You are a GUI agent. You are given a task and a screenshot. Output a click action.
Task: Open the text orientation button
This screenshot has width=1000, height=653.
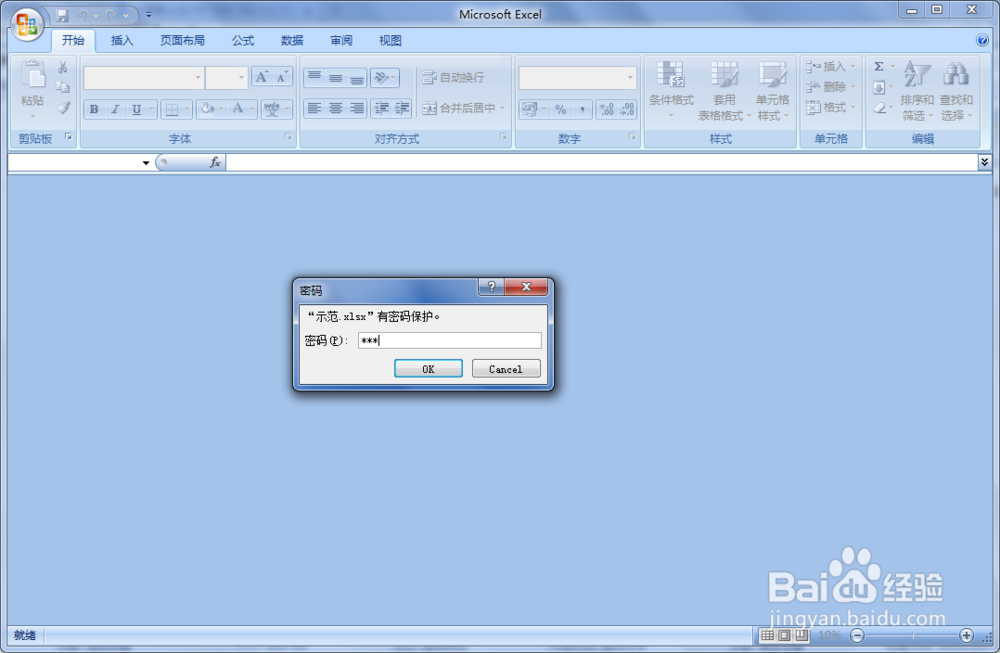[385, 78]
